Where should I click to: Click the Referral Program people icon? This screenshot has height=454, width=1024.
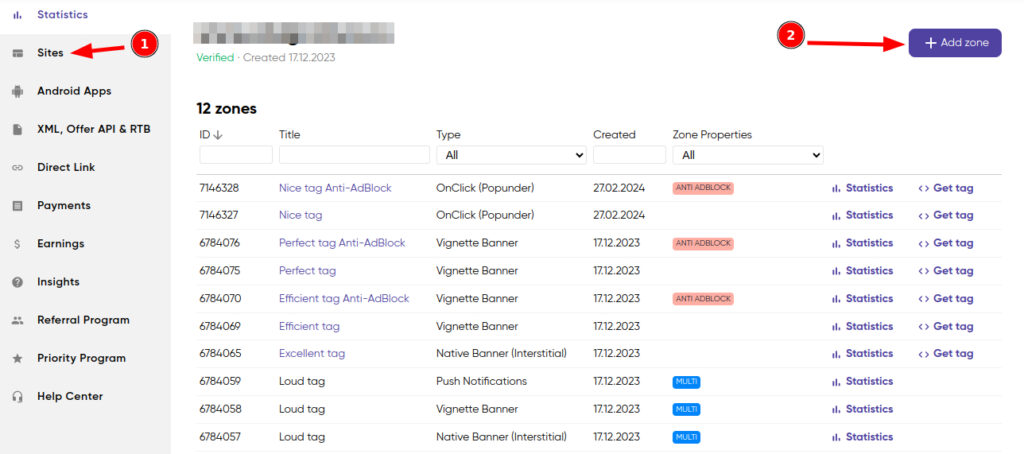pos(18,321)
